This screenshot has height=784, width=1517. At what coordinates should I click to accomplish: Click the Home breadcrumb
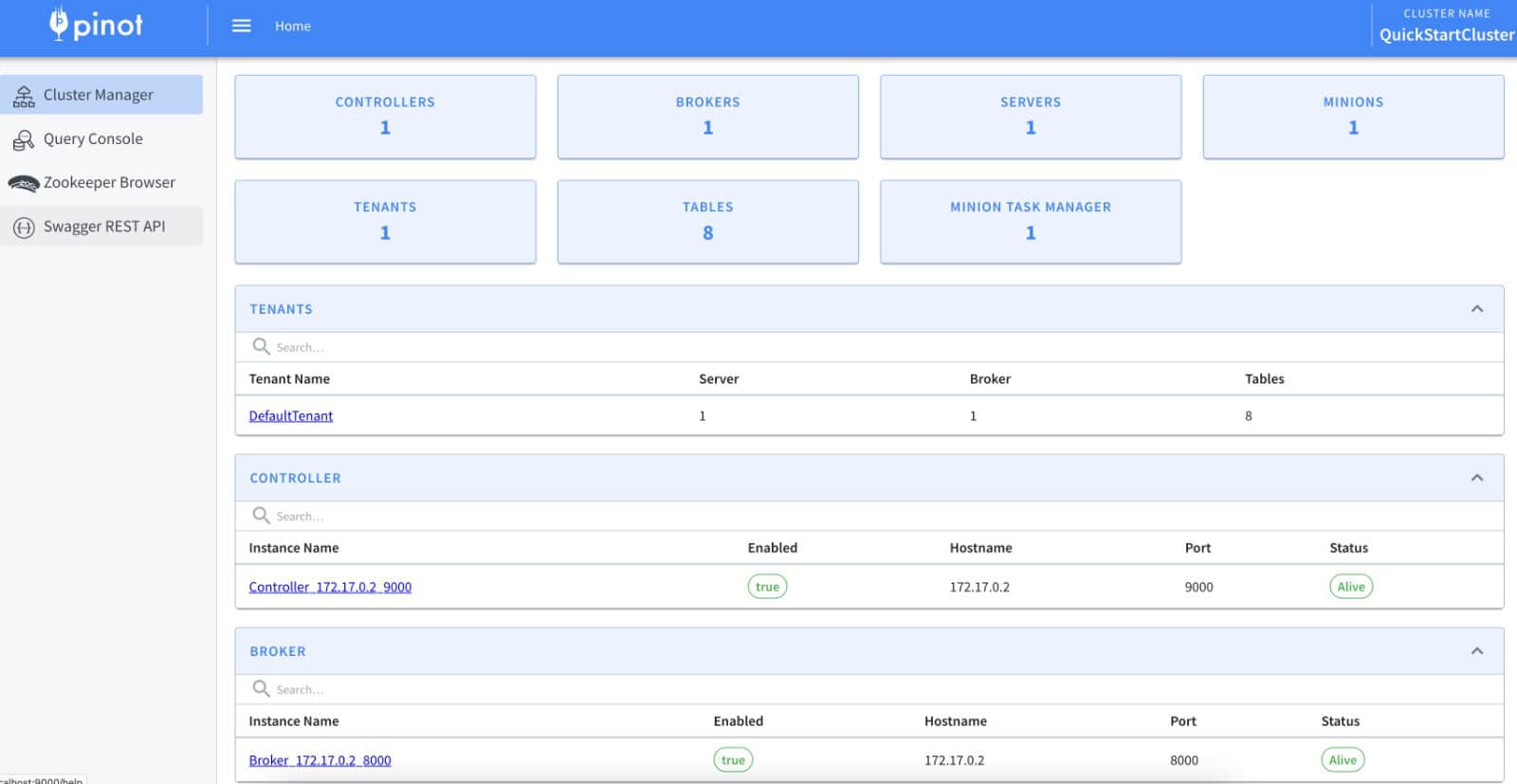coord(293,26)
